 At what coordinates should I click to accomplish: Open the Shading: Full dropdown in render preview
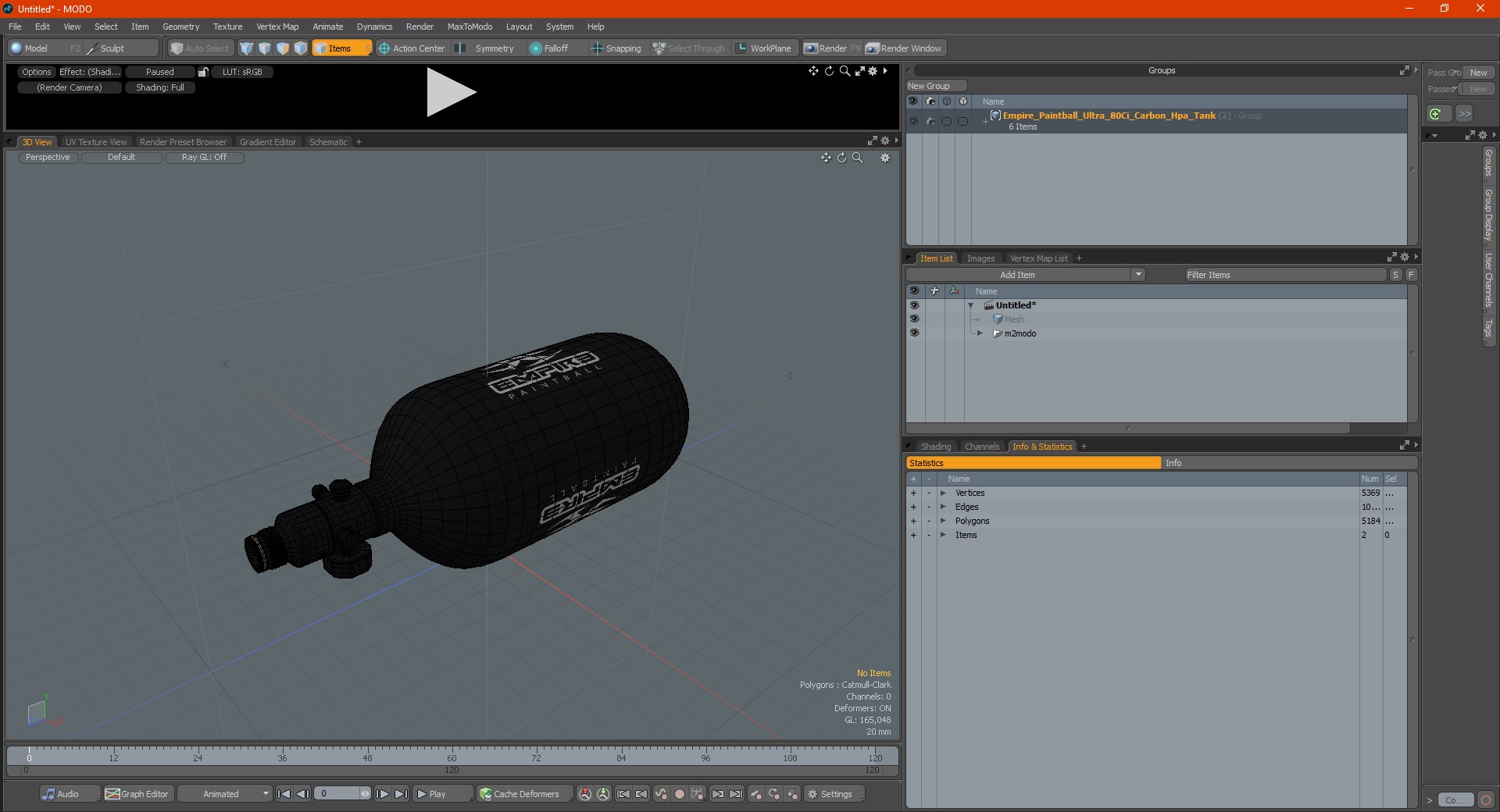(x=160, y=88)
